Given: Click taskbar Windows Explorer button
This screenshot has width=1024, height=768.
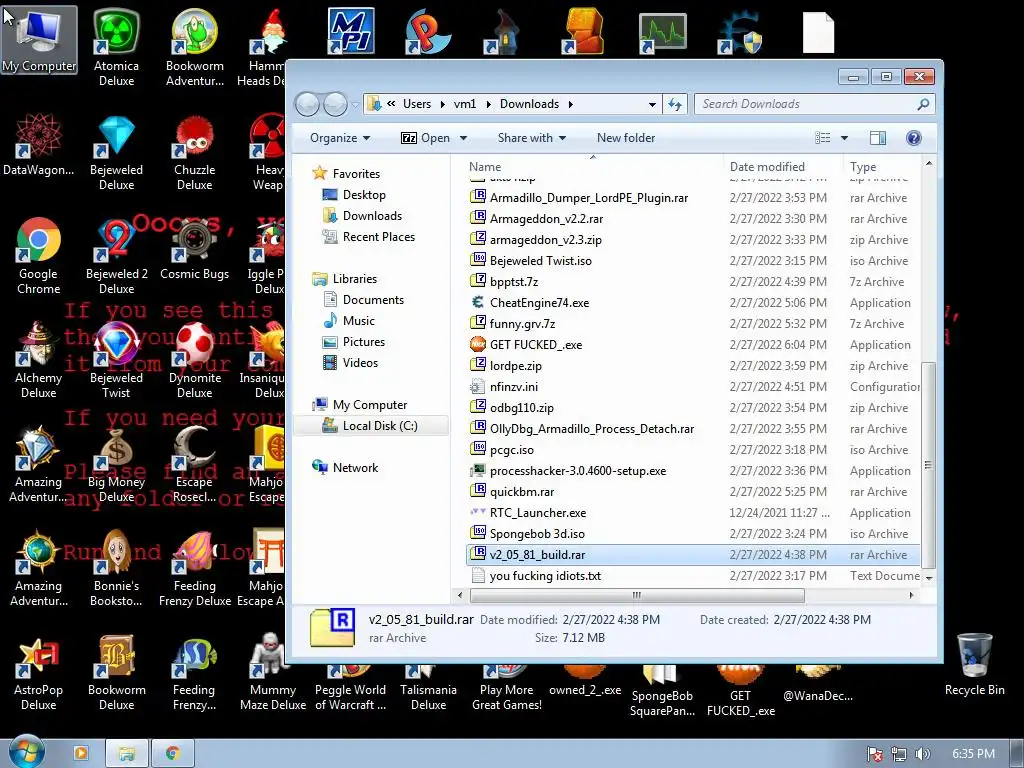Looking at the screenshot, I should (127, 754).
